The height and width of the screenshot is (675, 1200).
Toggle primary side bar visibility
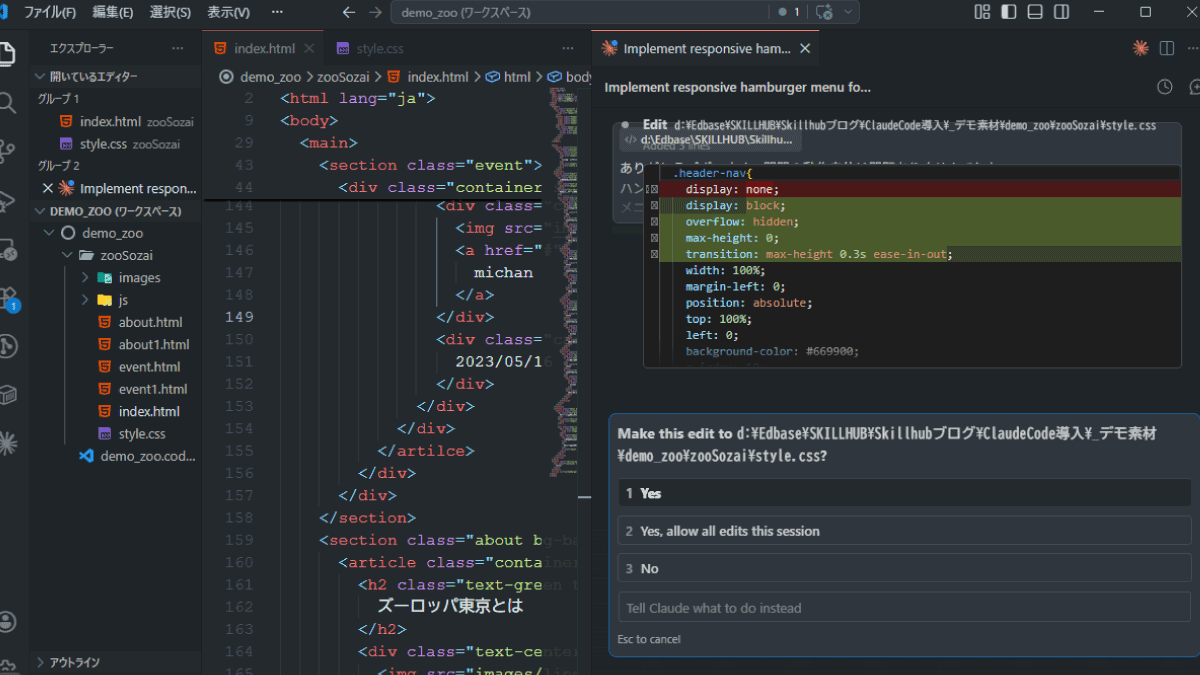pos(1009,12)
